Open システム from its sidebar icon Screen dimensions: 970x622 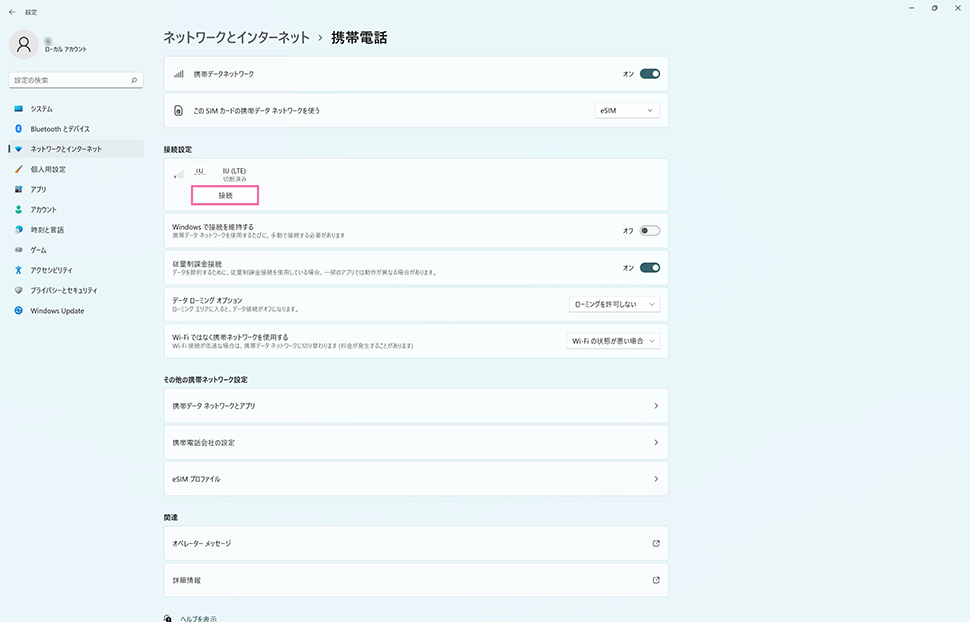pyautogui.click(x=18, y=108)
